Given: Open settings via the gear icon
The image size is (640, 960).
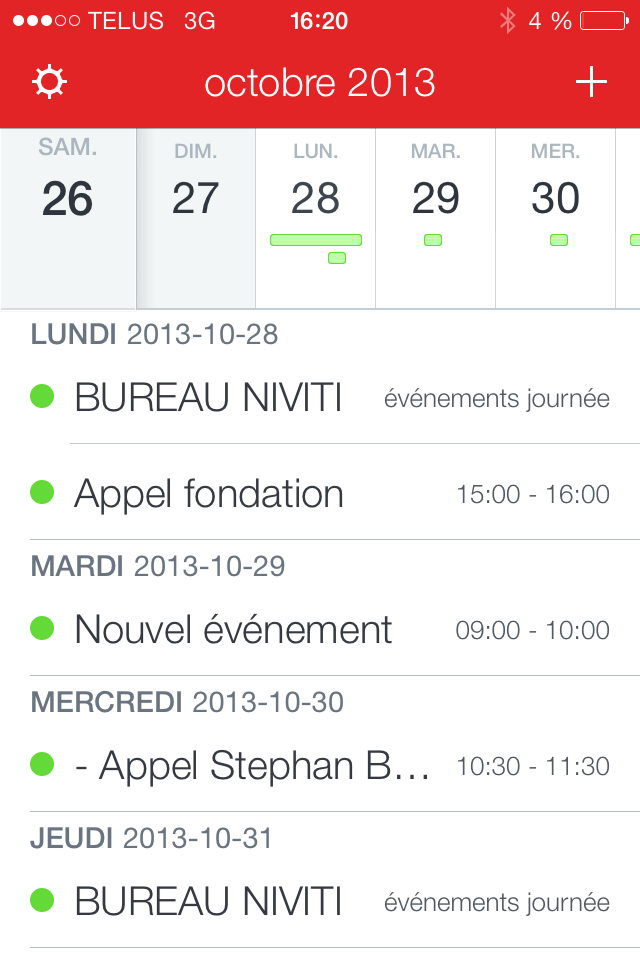Looking at the screenshot, I should [x=49, y=82].
